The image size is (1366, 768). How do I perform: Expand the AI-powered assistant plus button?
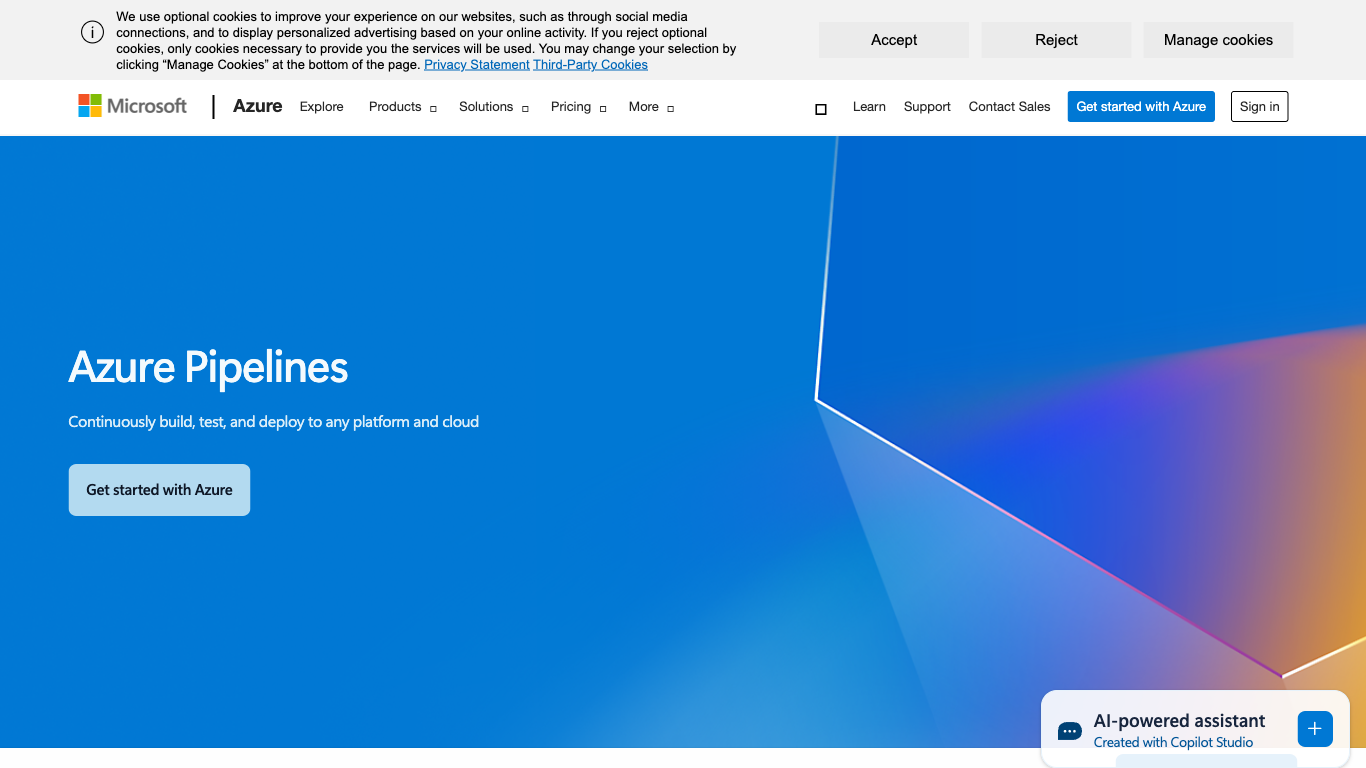(x=1315, y=729)
